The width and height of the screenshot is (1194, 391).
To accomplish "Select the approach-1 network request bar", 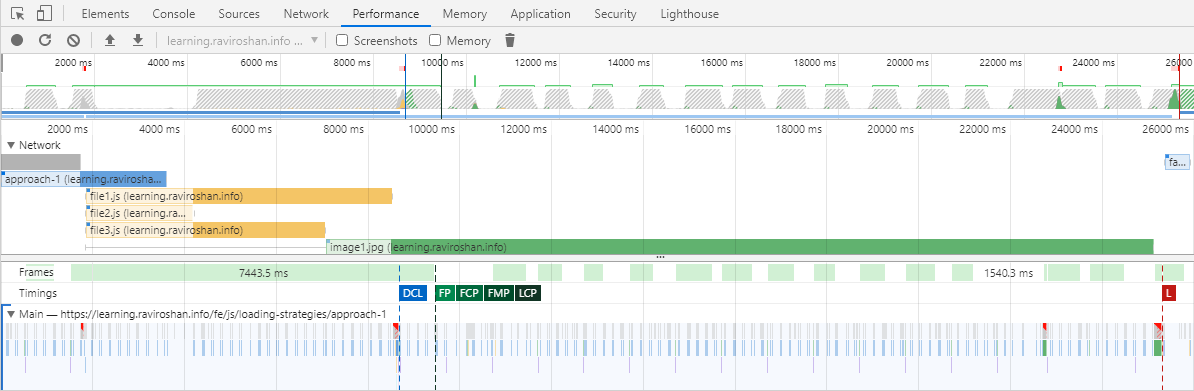I will pos(84,179).
